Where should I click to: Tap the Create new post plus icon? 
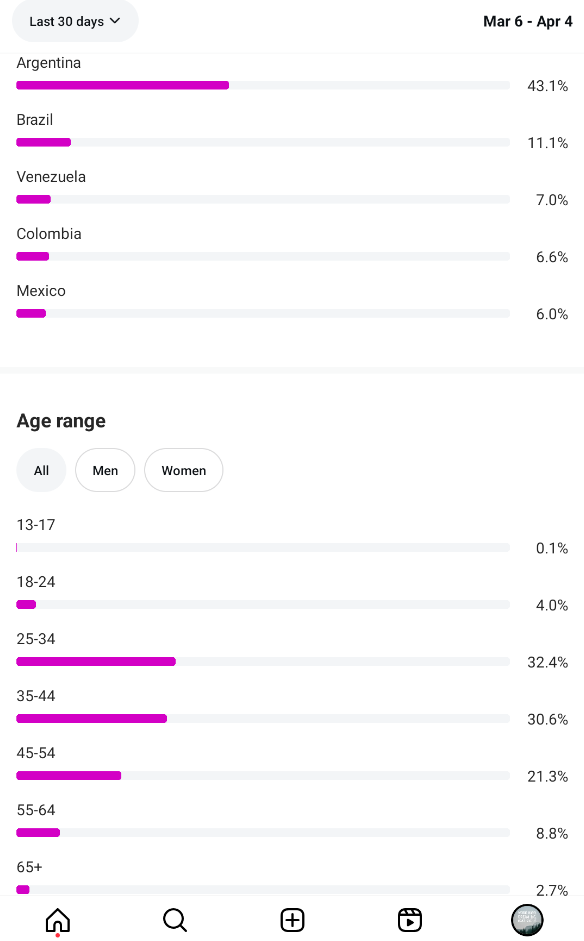click(292, 920)
